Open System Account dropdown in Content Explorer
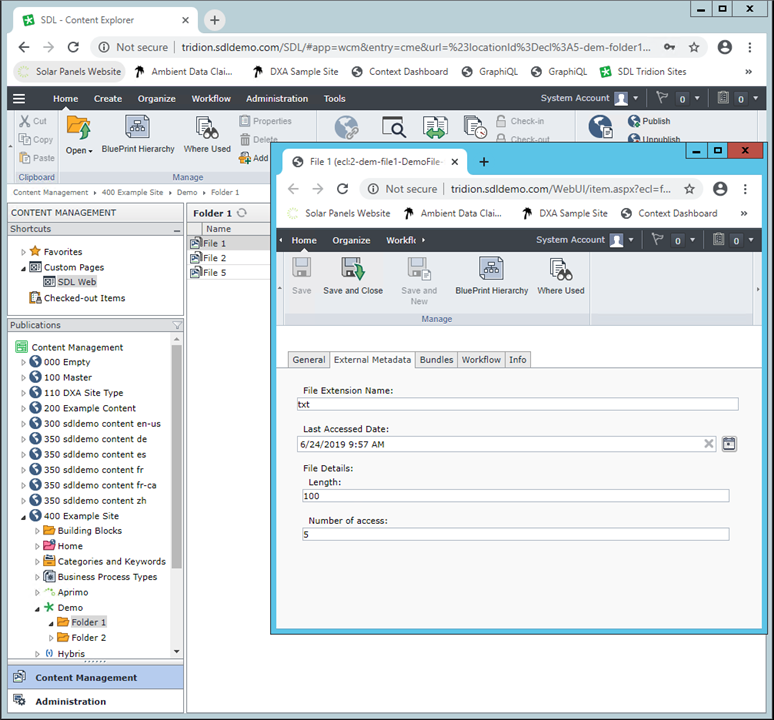Screen dimensions: 774x720 point(635,98)
